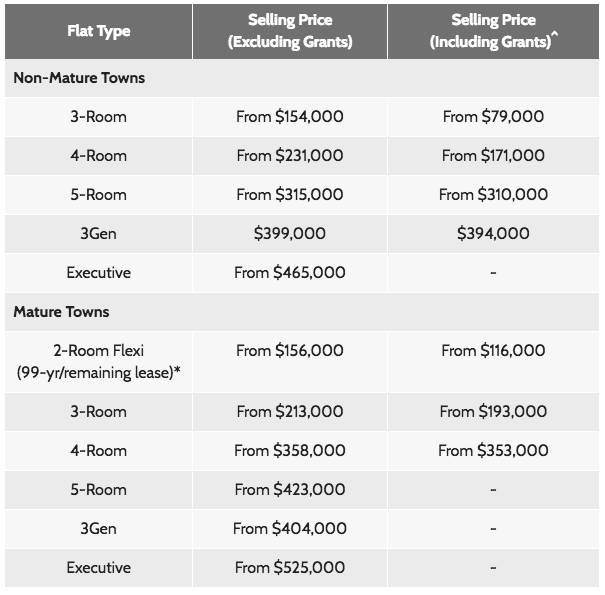Click the 2-Room Flexi flat type cell

click(x=99, y=361)
